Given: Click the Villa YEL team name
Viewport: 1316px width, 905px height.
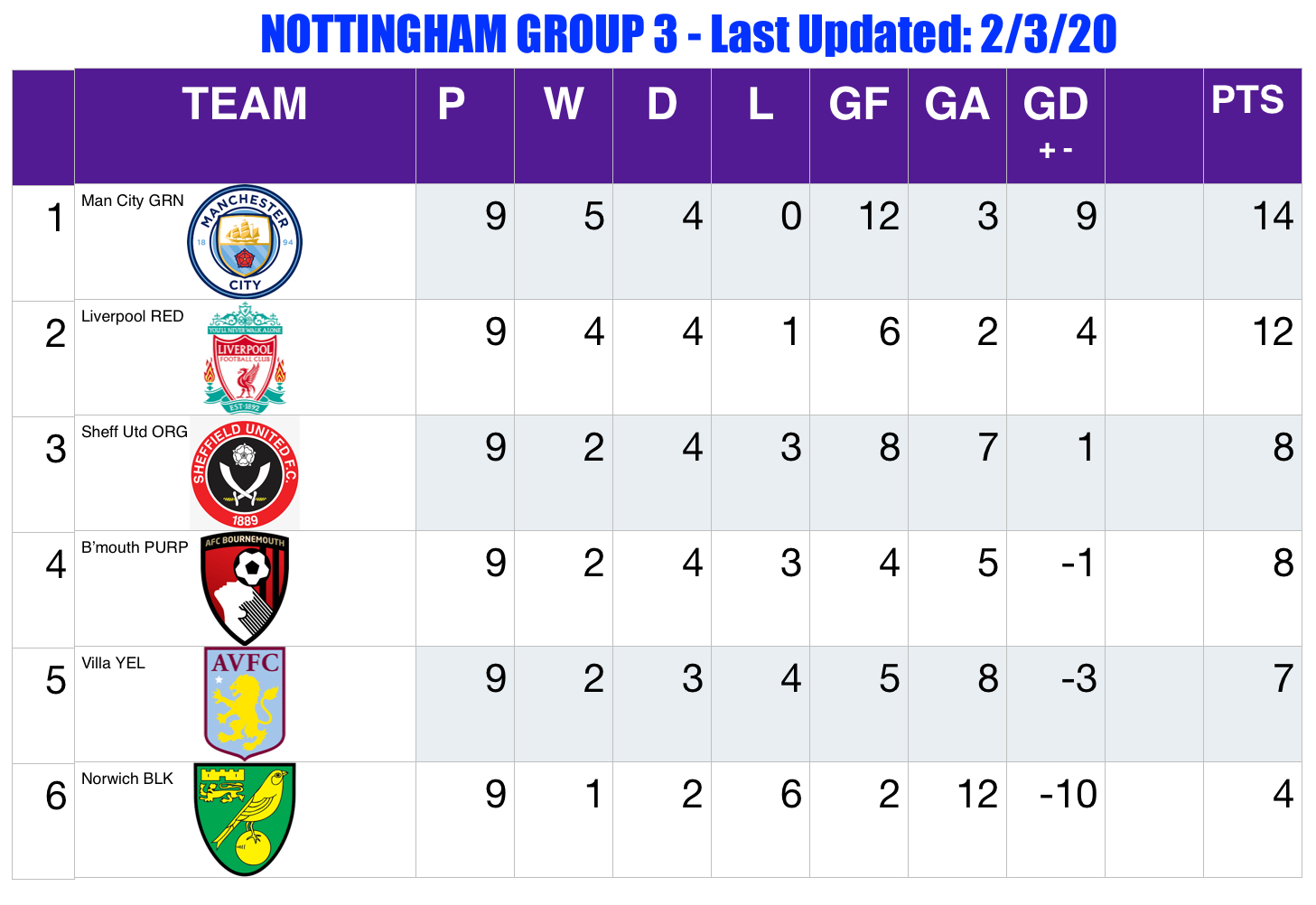Looking at the screenshot, I should (113, 663).
